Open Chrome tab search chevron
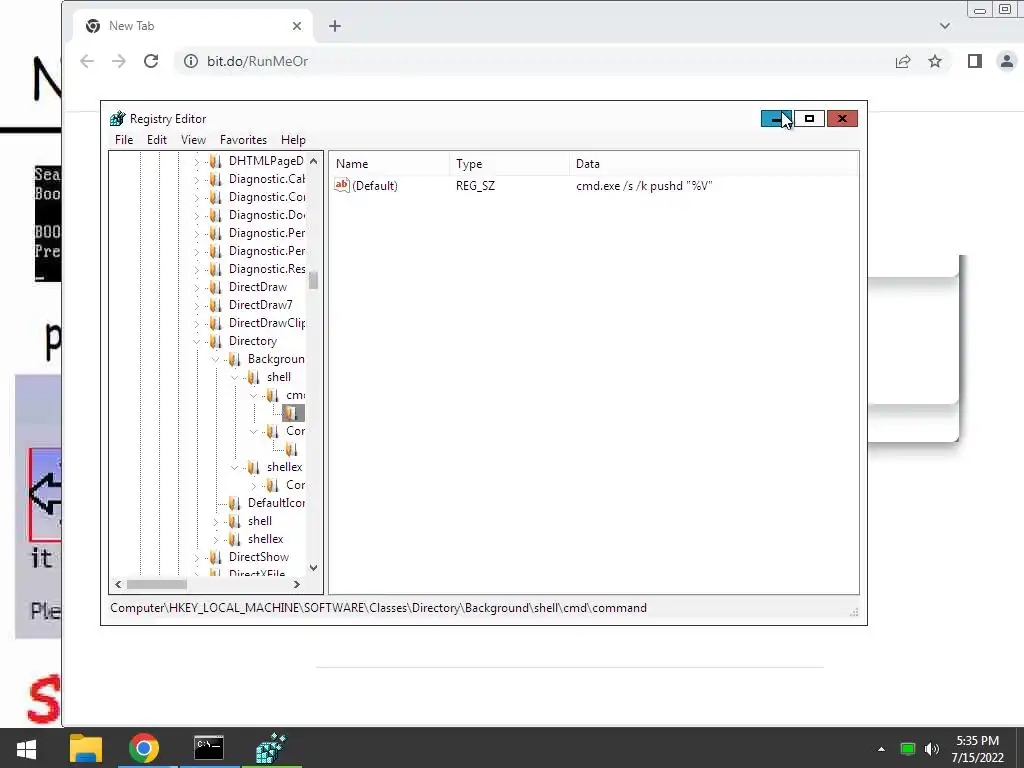This screenshot has height=768, width=1024. pyautogui.click(x=945, y=26)
